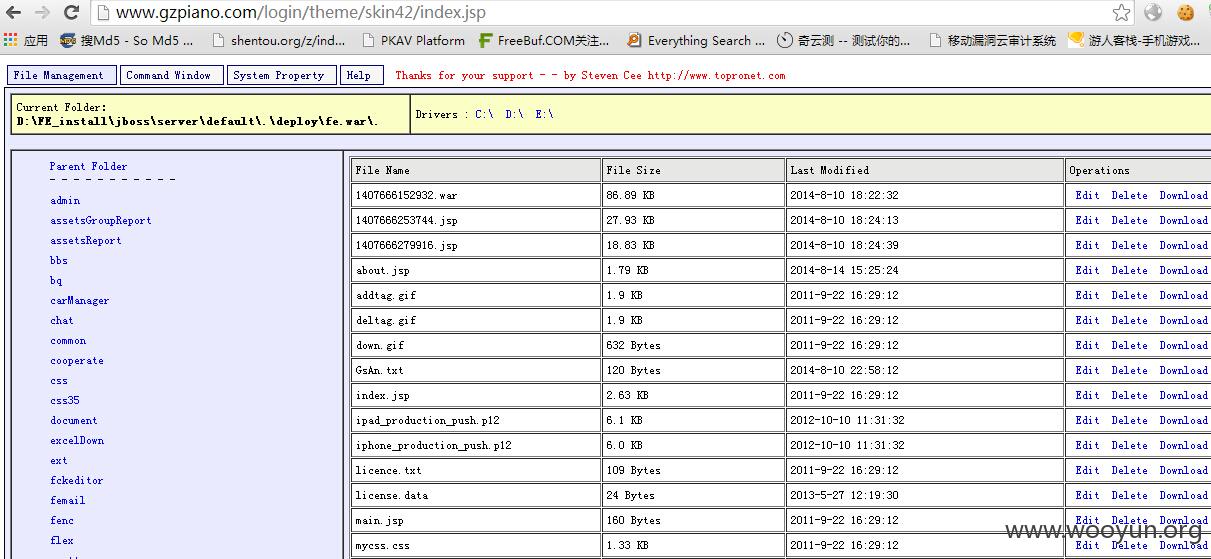Click the File Size column header

click(694, 170)
